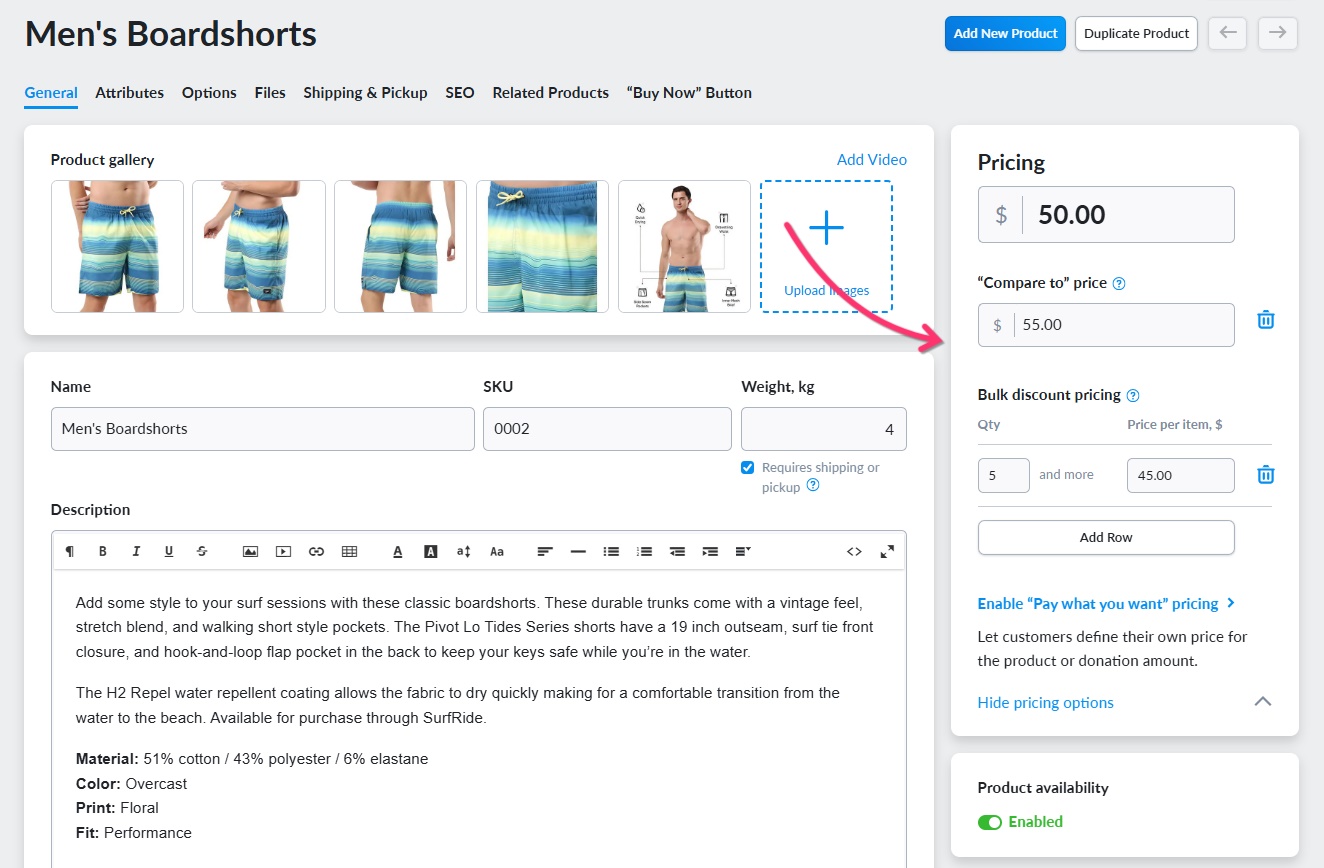This screenshot has width=1324, height=868.
Task: Open the Shipping & Pickup tab
Action: click(x=365, y=93)
